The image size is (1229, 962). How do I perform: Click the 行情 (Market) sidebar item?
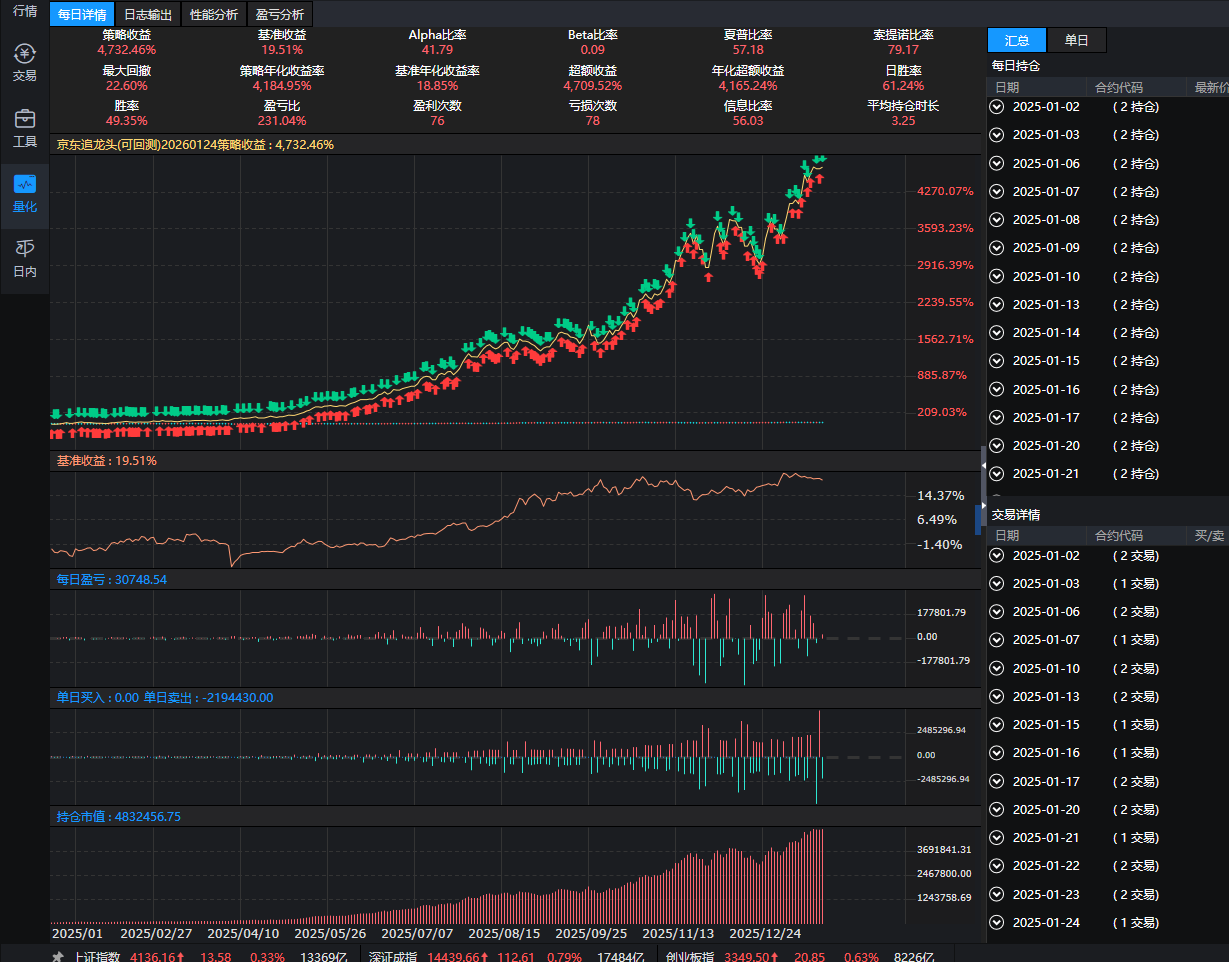[x=25, y=12]
